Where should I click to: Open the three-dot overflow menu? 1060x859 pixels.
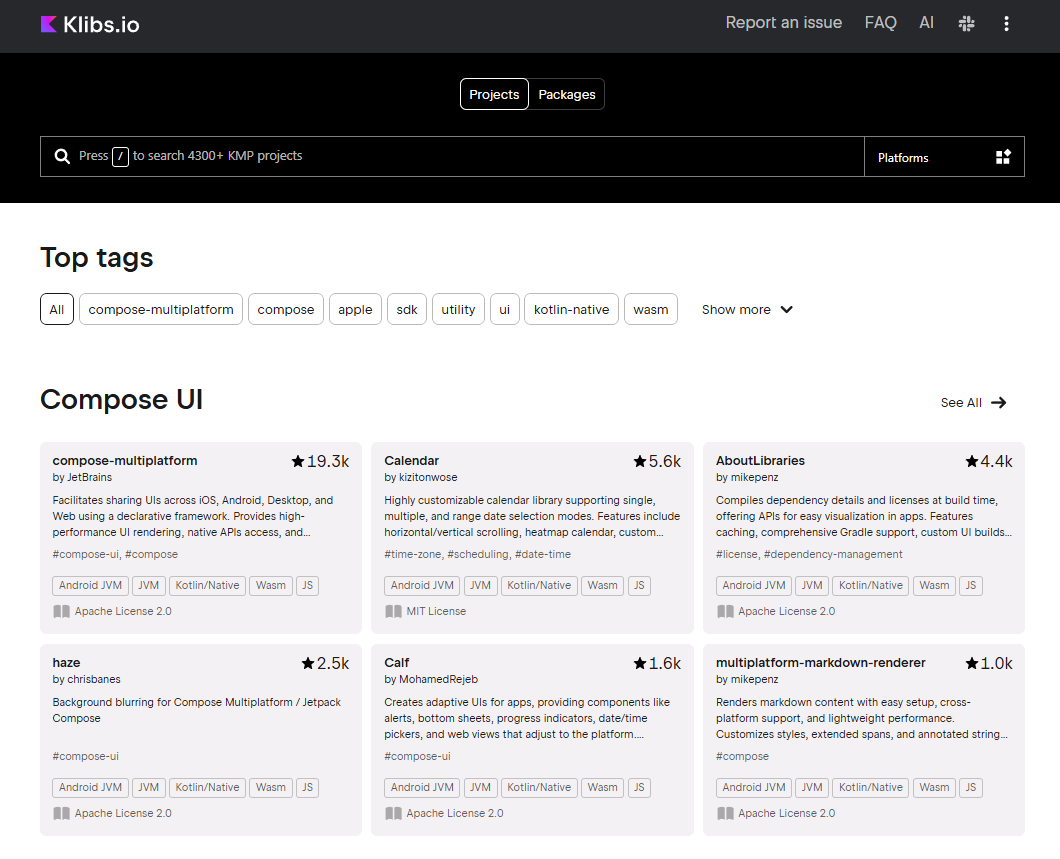click(x=1007, y=24)
